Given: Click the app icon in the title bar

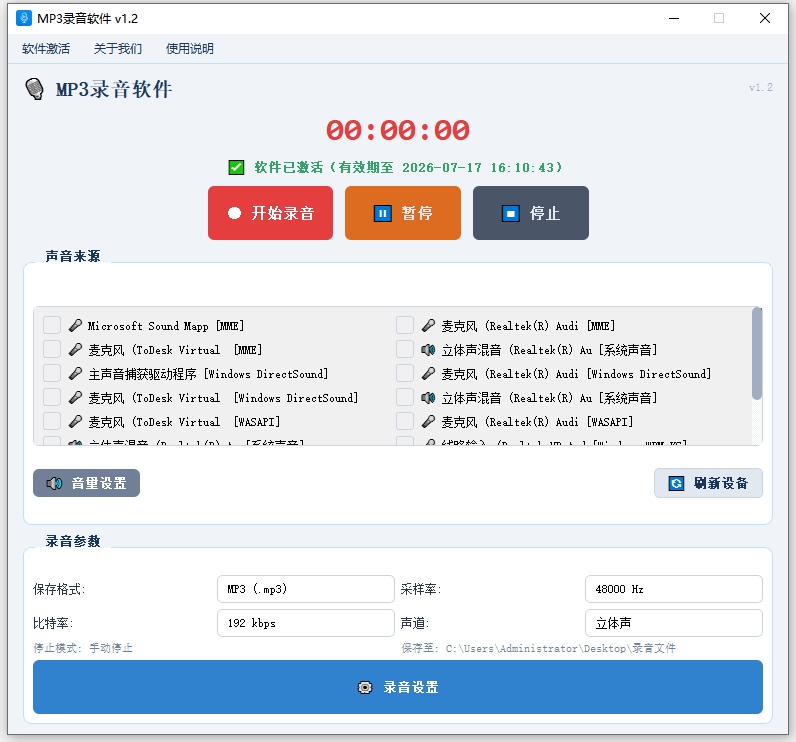Looking at the screenshot, I should point(23,18).
